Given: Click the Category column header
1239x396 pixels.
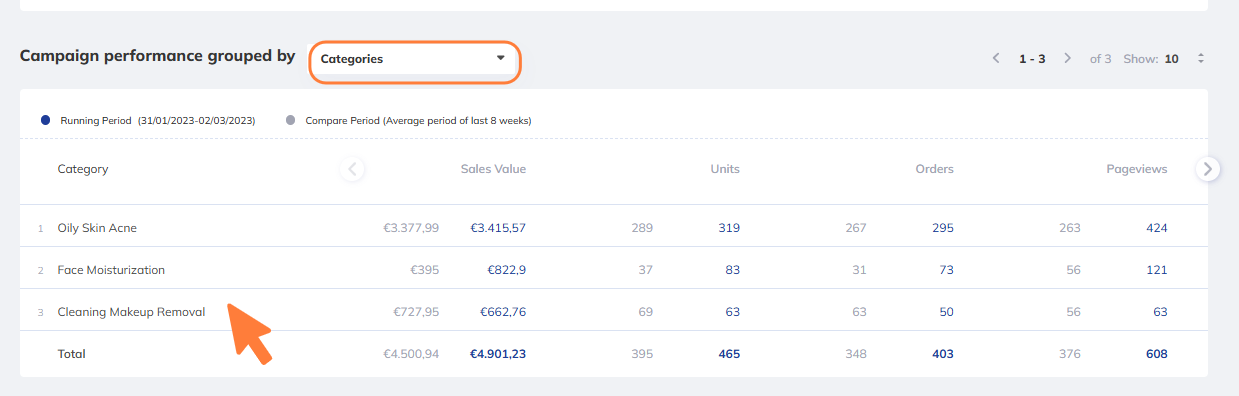Looking at the screenshot, I should click(x=83, y=169).
